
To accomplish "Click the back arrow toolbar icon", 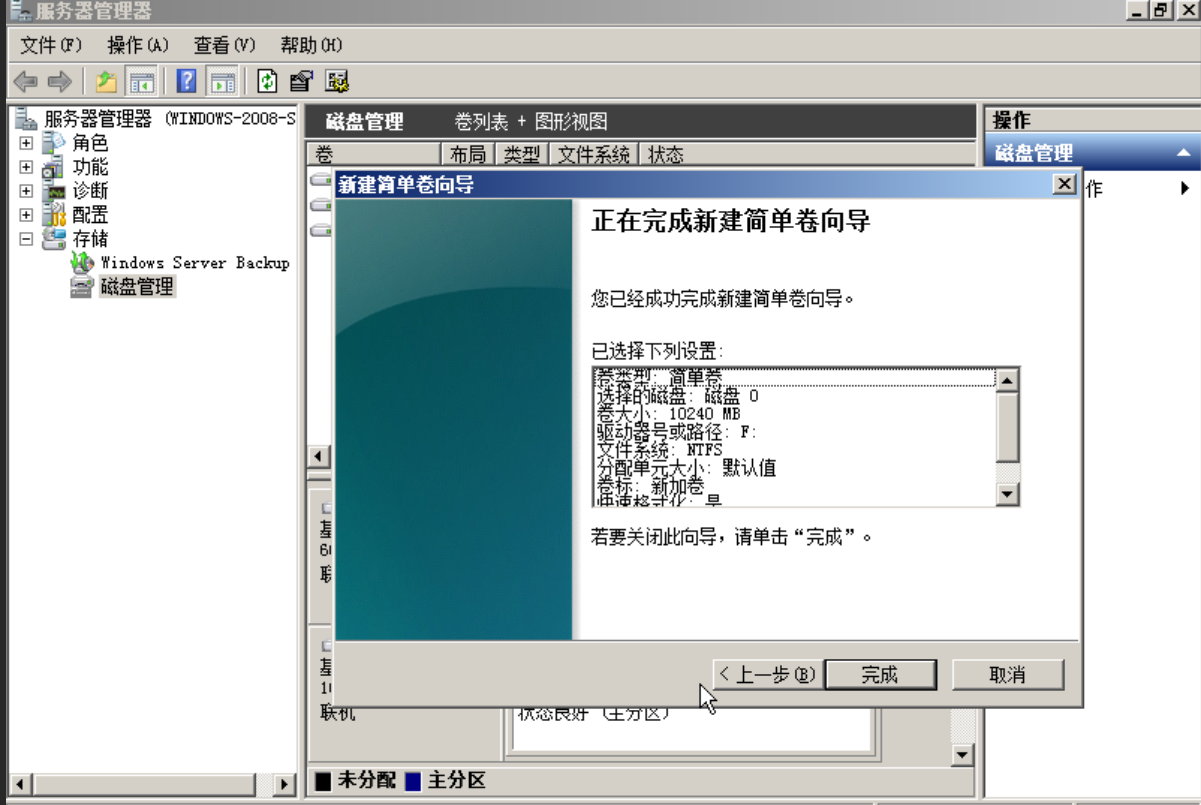I will point(26,82).
